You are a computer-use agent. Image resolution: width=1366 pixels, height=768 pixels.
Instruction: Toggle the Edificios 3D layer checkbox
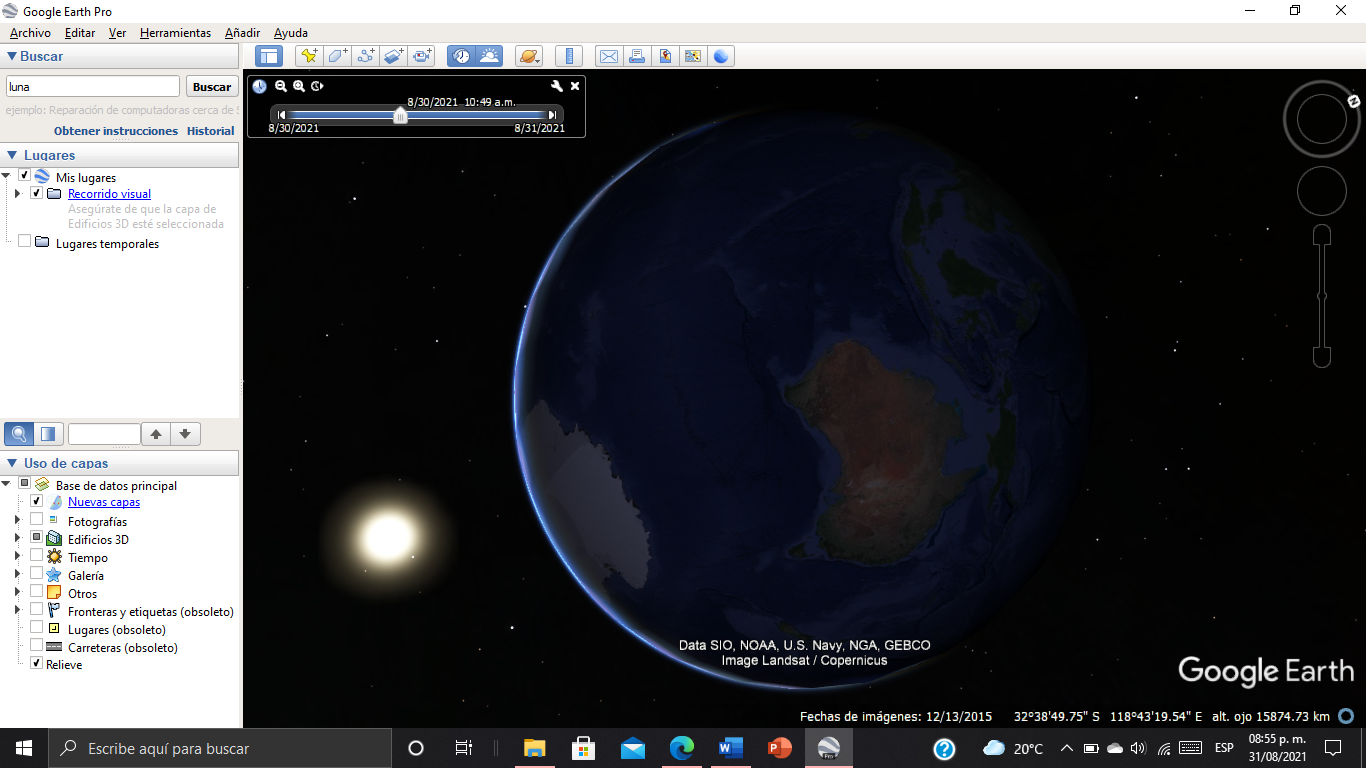tap(37, 538)
